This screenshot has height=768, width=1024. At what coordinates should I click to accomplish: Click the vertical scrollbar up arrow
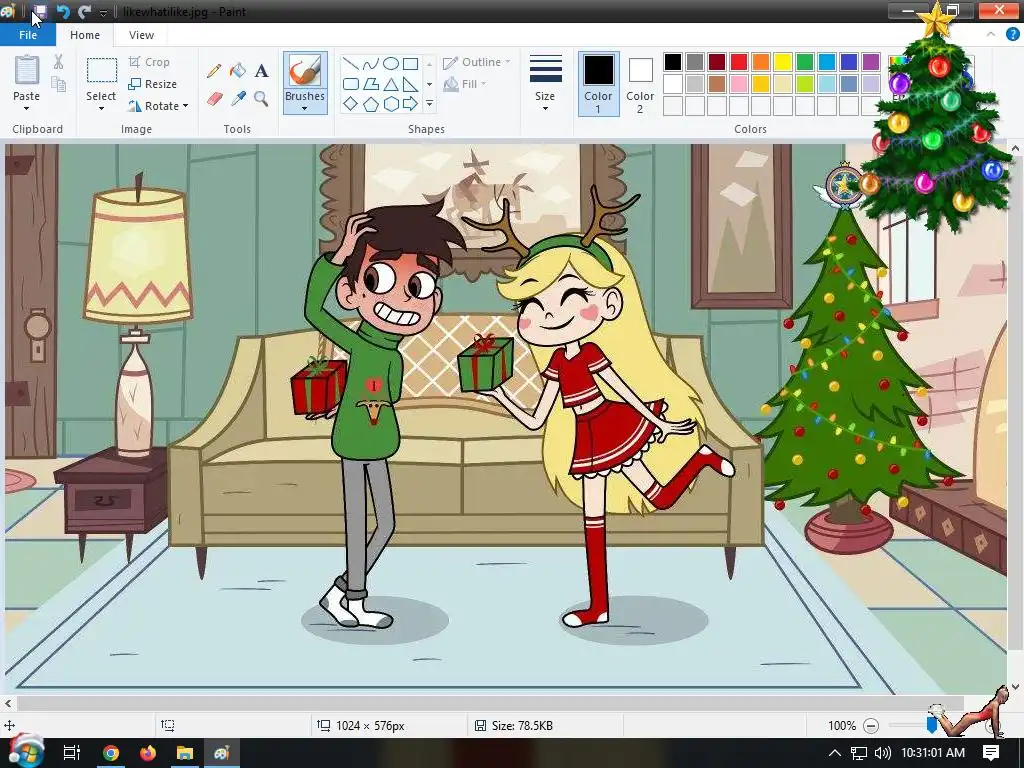1015,149
